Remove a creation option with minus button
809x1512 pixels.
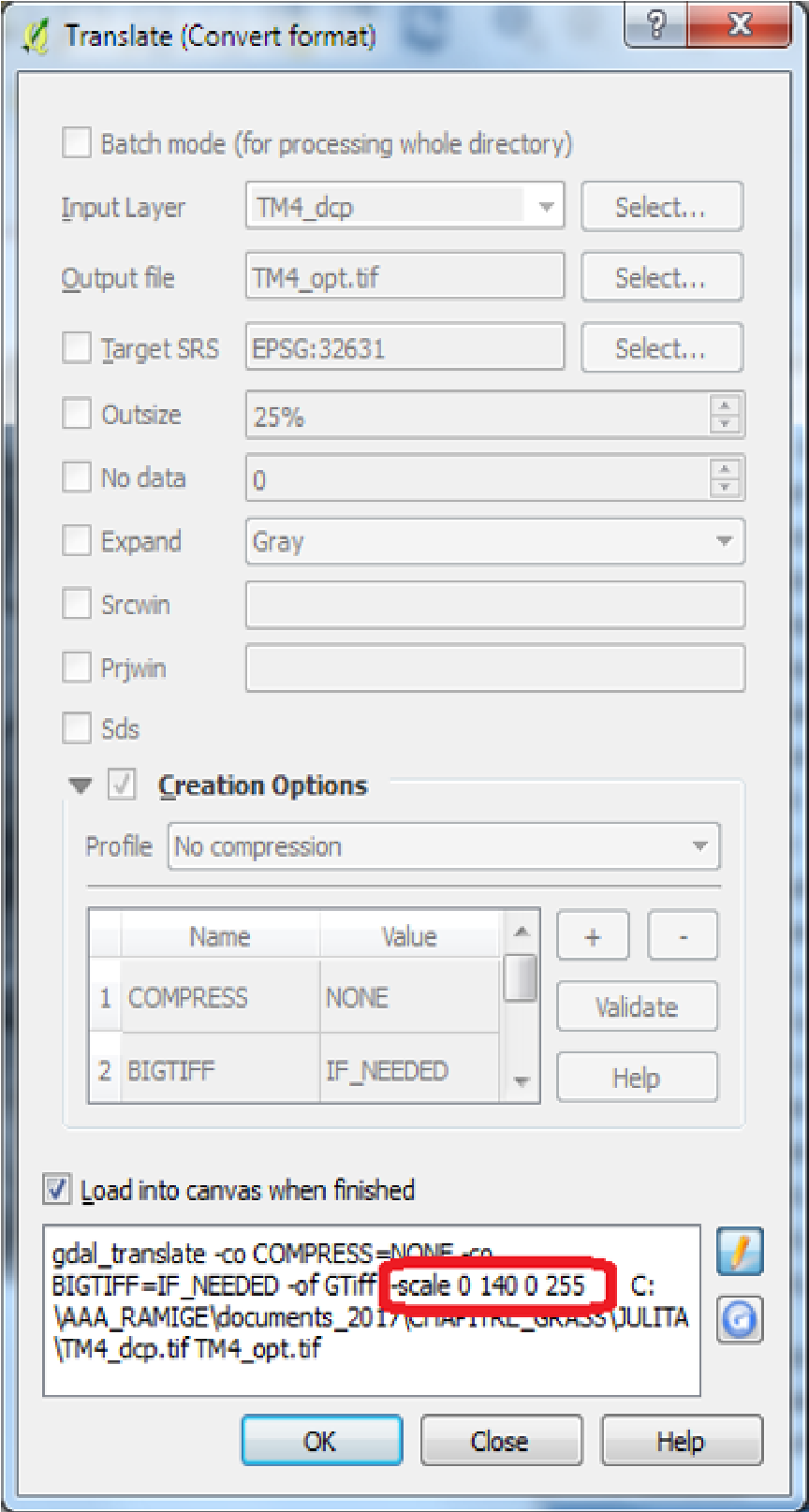(684, 935)
